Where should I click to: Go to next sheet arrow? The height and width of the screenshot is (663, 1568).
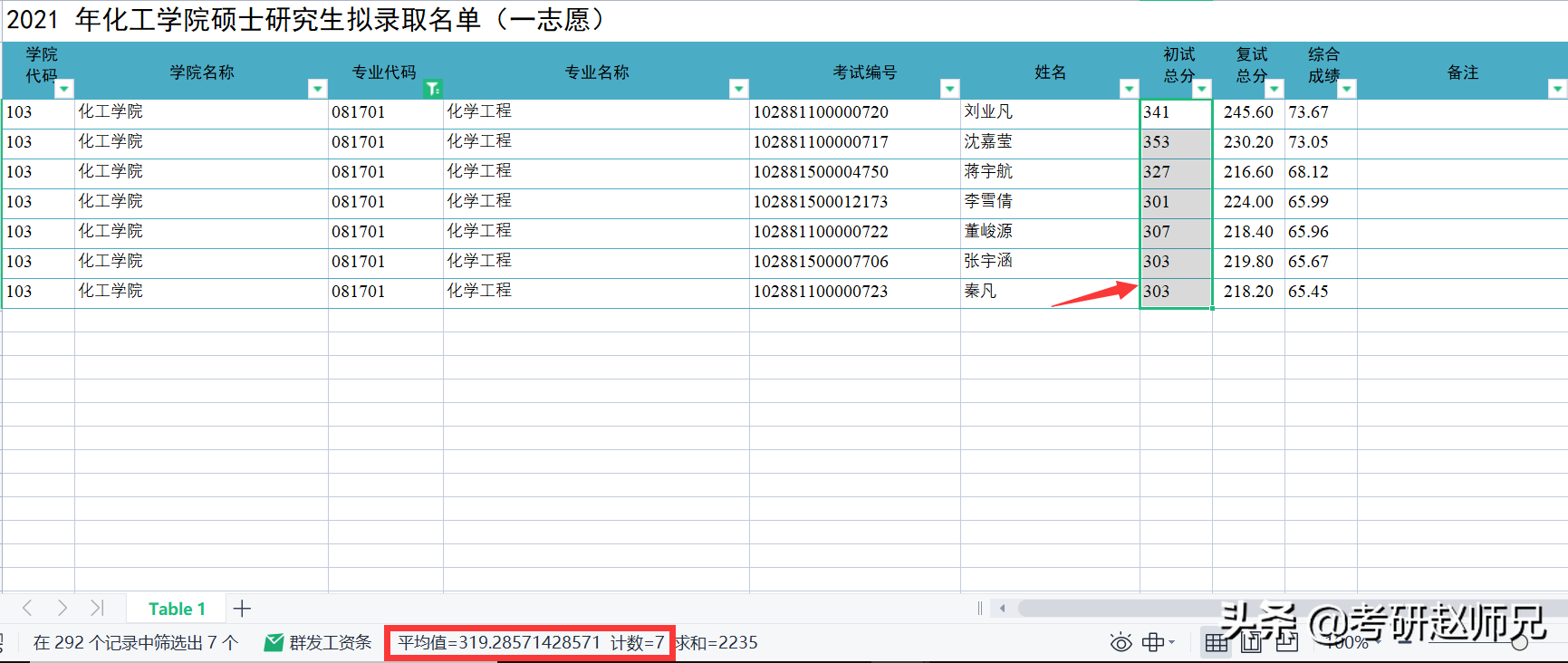click(62, 608)
